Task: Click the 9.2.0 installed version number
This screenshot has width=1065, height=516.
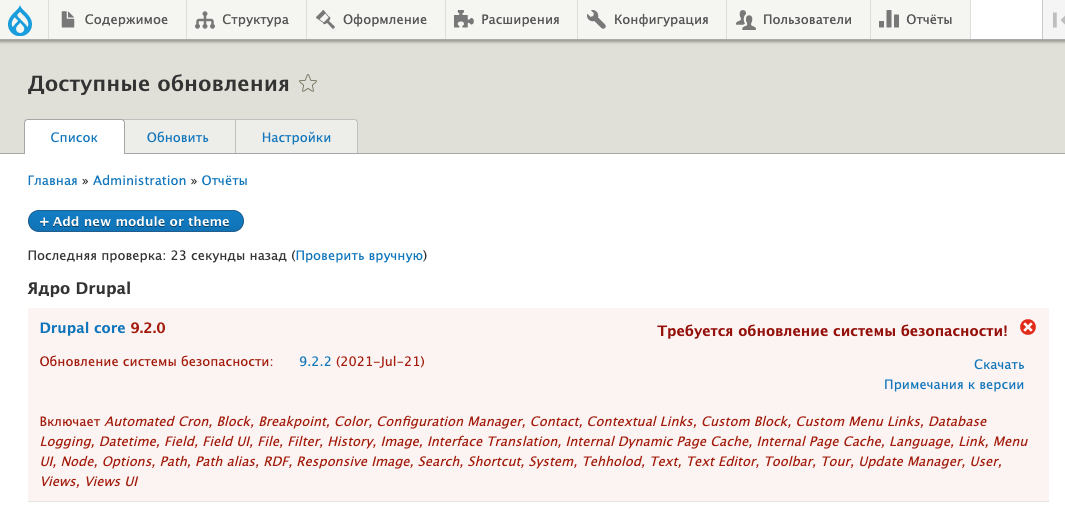Action: coord(148,328)
